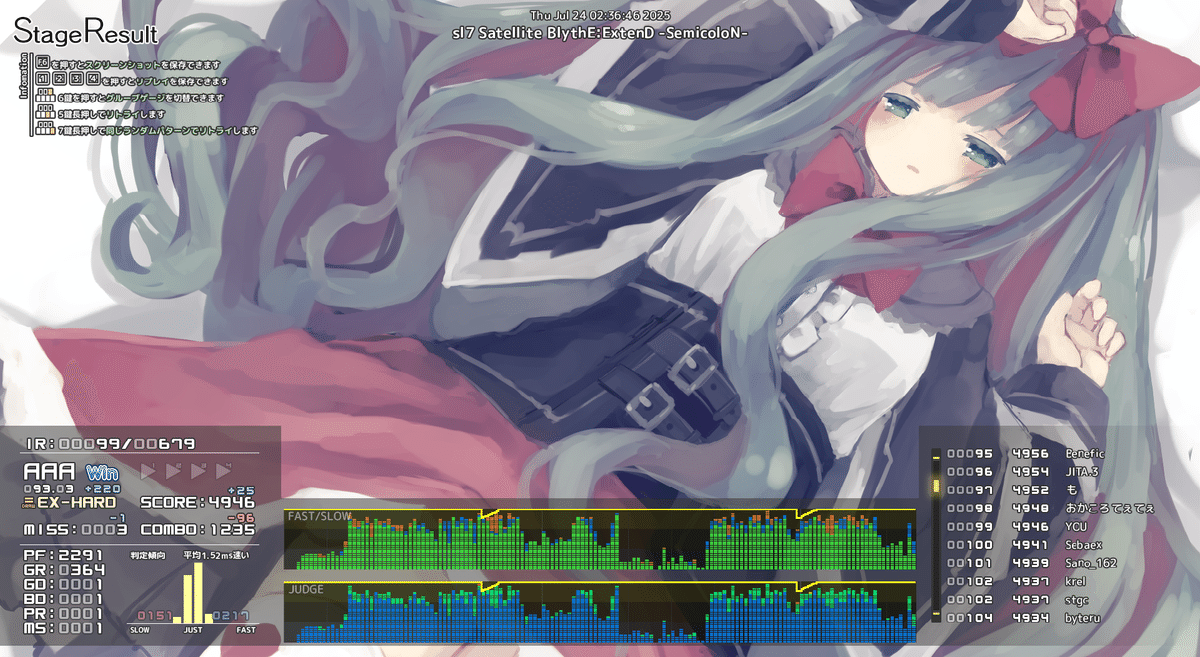Click the MS:0001 judge count
Image resolution: width=1200 pixels, height=657 pixels.
point(62,628)
